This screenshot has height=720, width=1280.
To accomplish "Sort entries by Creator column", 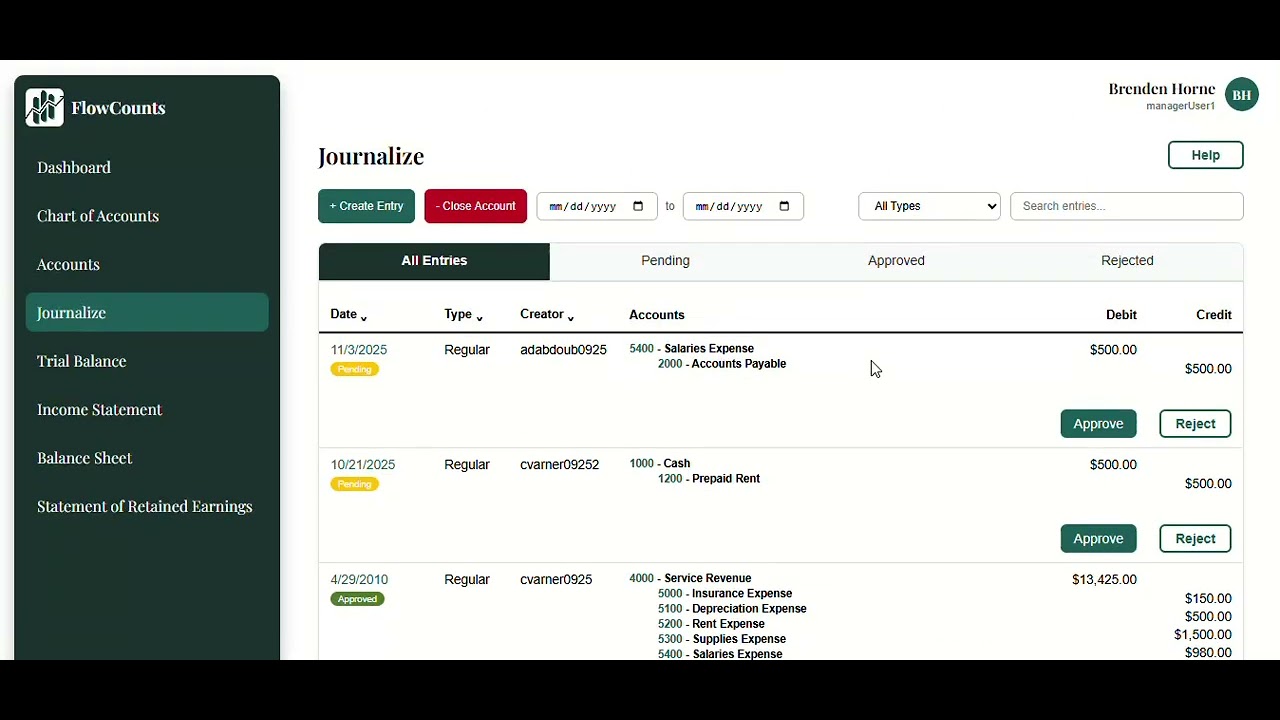I will pyautogui.click(x=547, y=315).
